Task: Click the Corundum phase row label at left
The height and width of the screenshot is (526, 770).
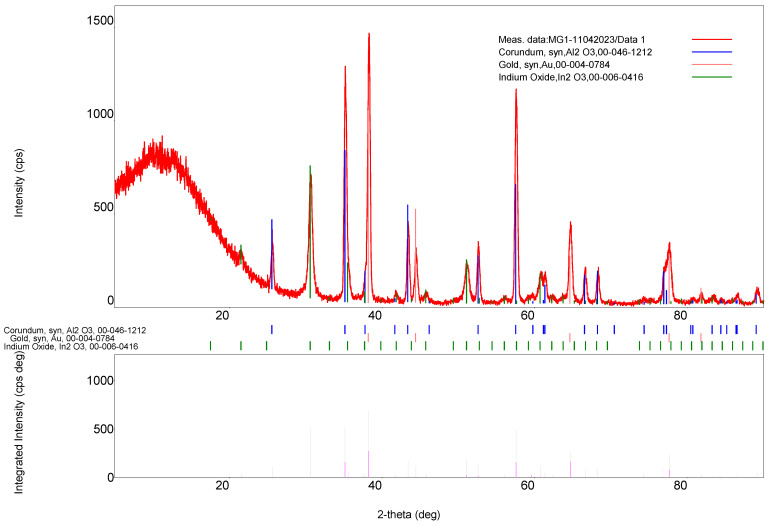Action: [75, 329]
